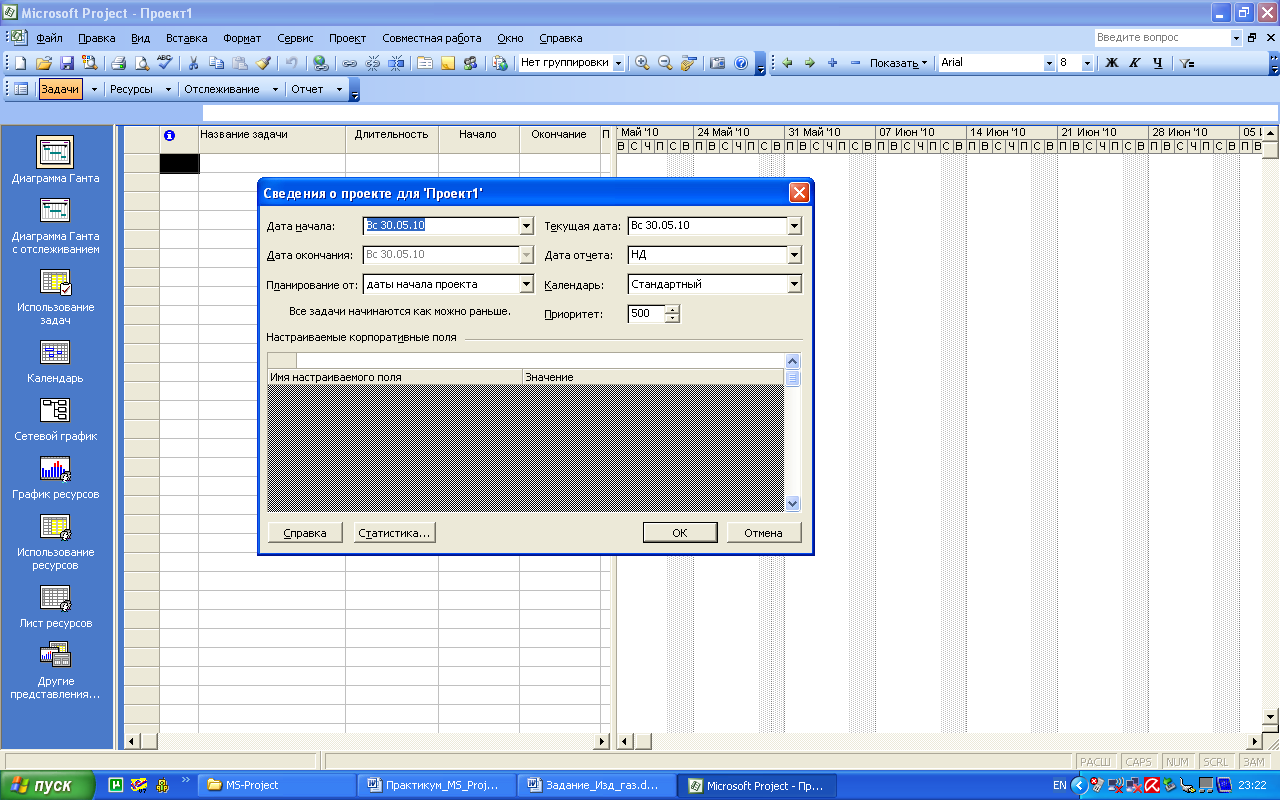Click the Go To Selected Task icon

pos(688,63)
